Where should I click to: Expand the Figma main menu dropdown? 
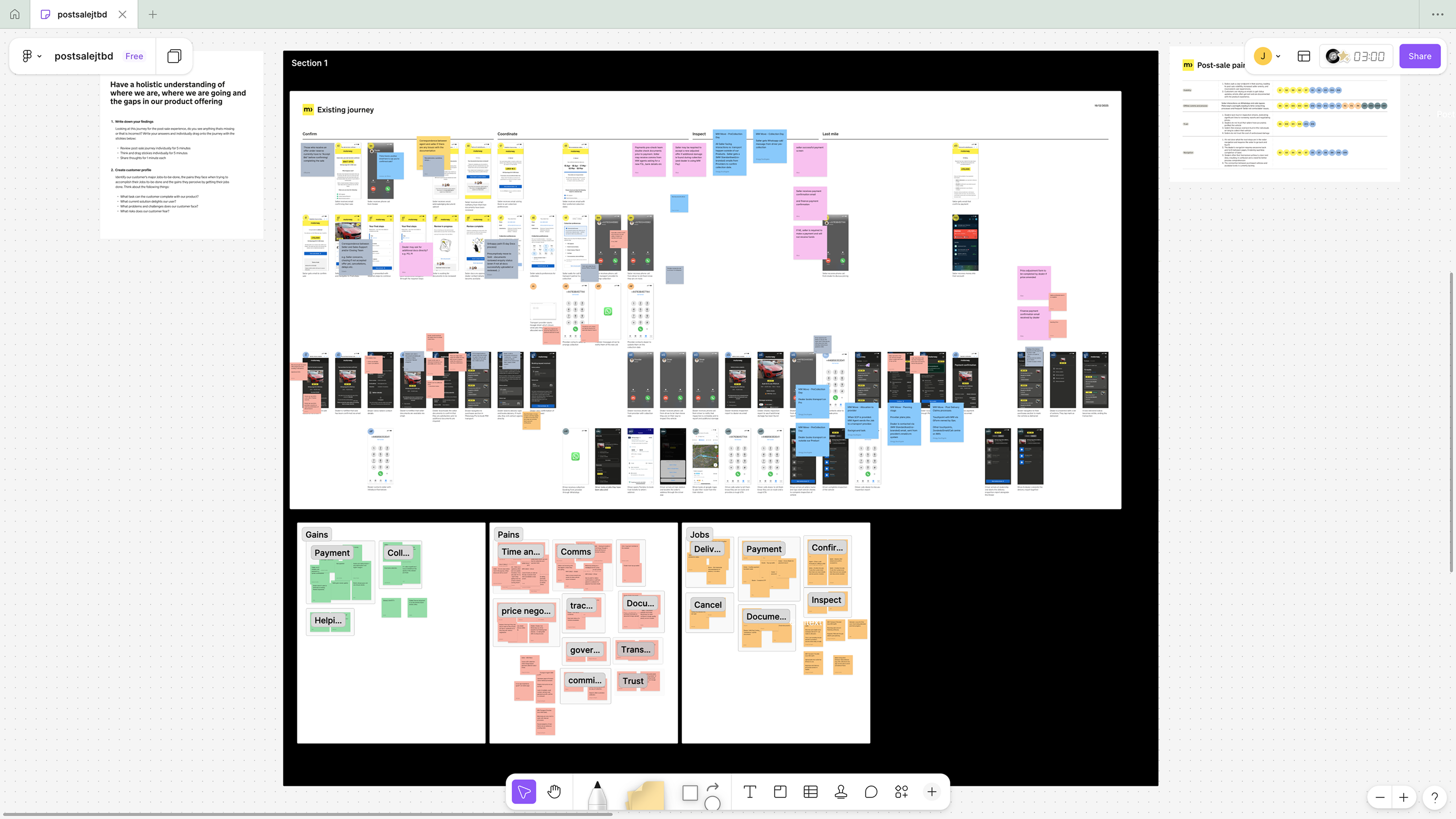[x=31, y=56]
